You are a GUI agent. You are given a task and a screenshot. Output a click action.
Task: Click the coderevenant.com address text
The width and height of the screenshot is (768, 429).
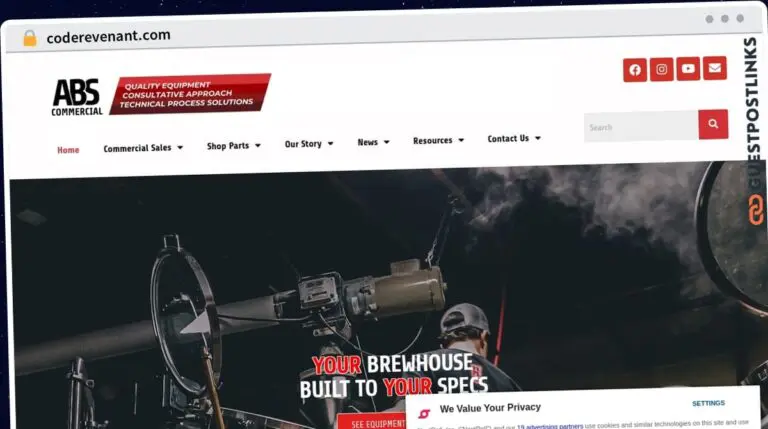pos(108,36)
